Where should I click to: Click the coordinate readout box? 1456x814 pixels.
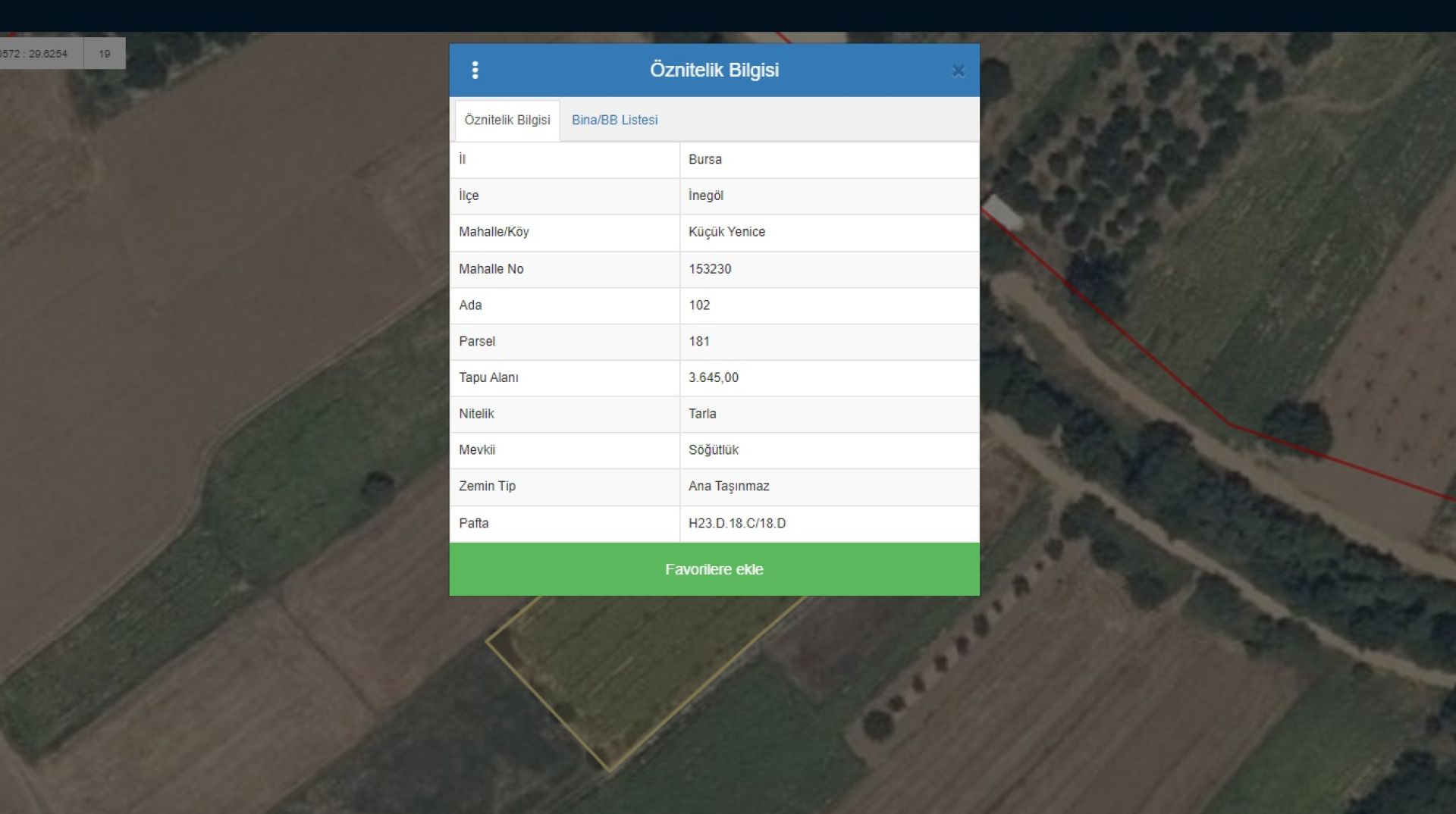[x=38, y=54]
